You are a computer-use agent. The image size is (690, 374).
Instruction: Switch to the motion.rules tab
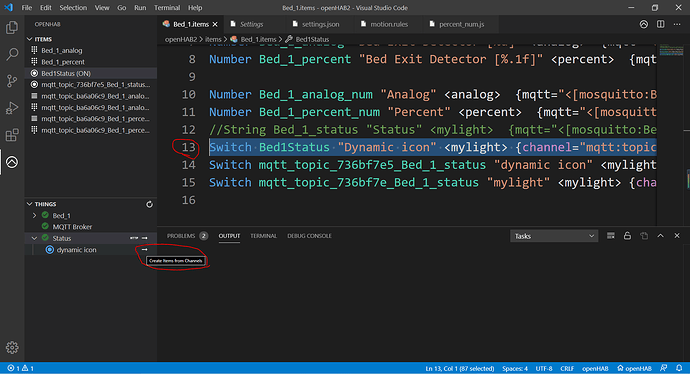pyautogui.click(x=389, y=24)
